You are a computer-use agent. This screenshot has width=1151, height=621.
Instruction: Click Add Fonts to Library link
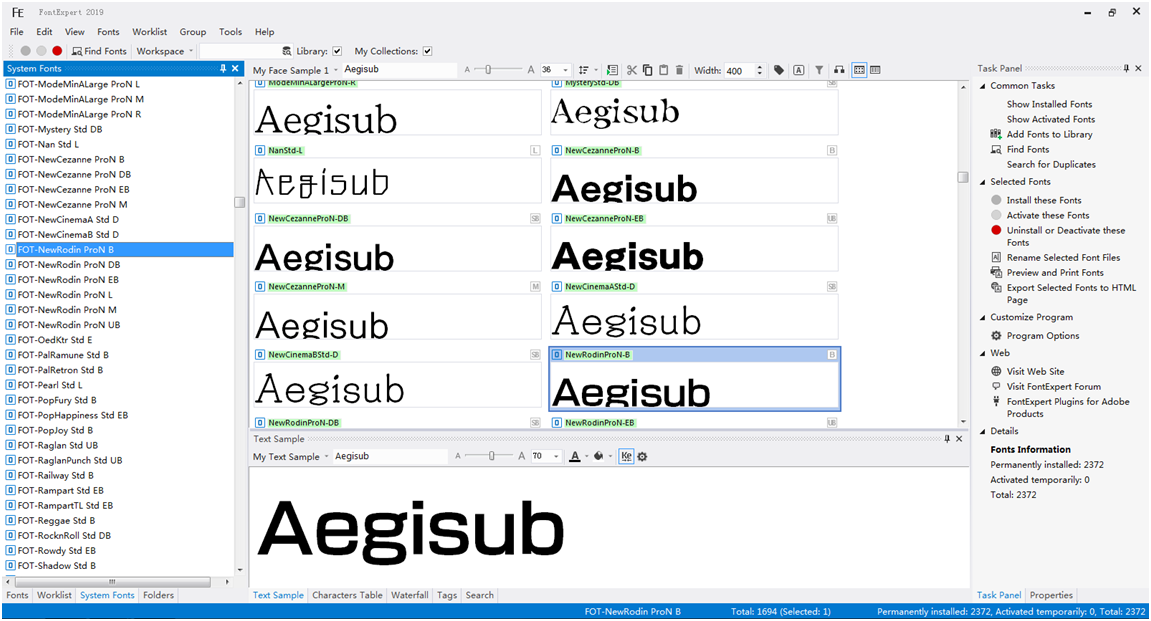tap(1050, 134)
